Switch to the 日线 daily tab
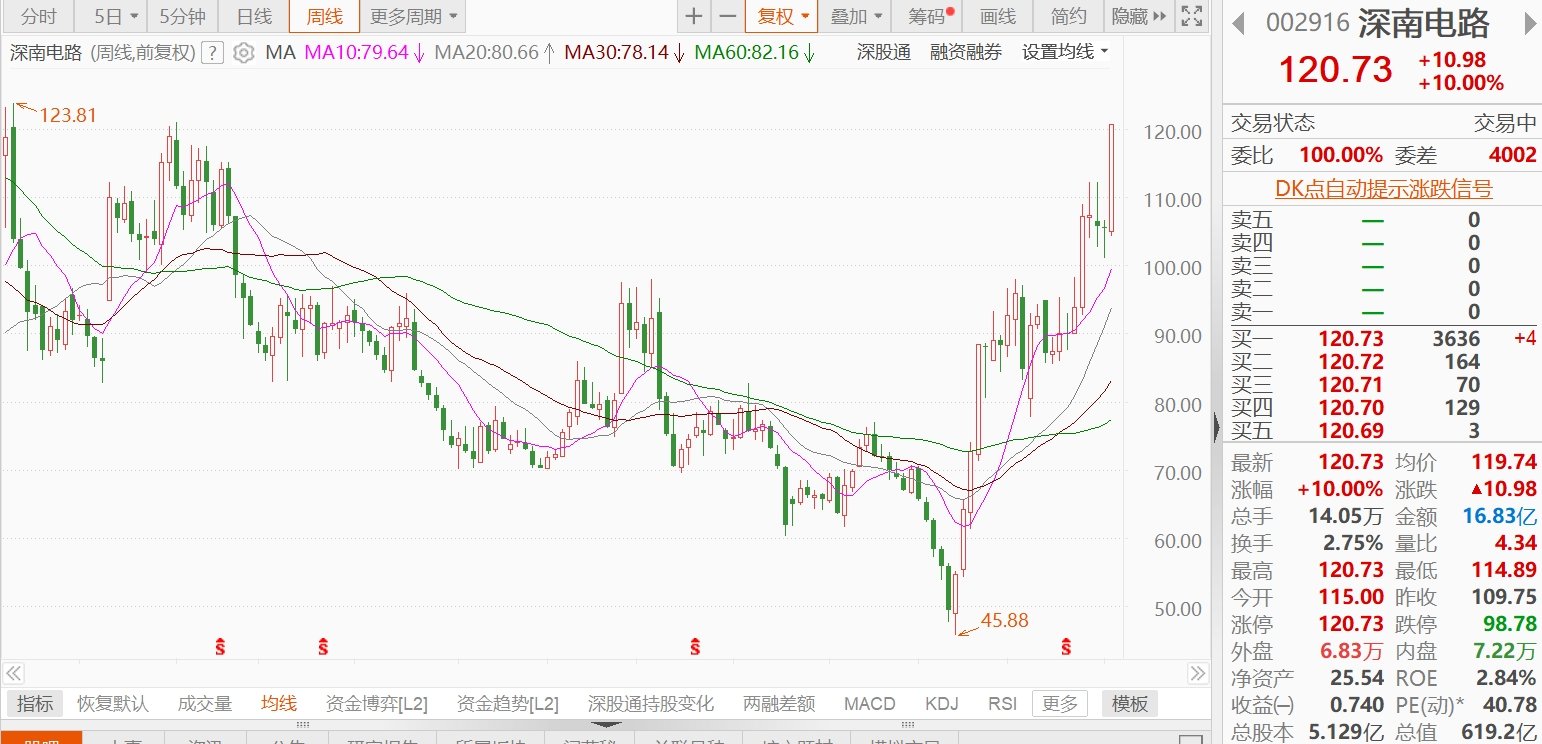Image resolution: width=1542 pixels, height=744 pixels. click(254, 16)
